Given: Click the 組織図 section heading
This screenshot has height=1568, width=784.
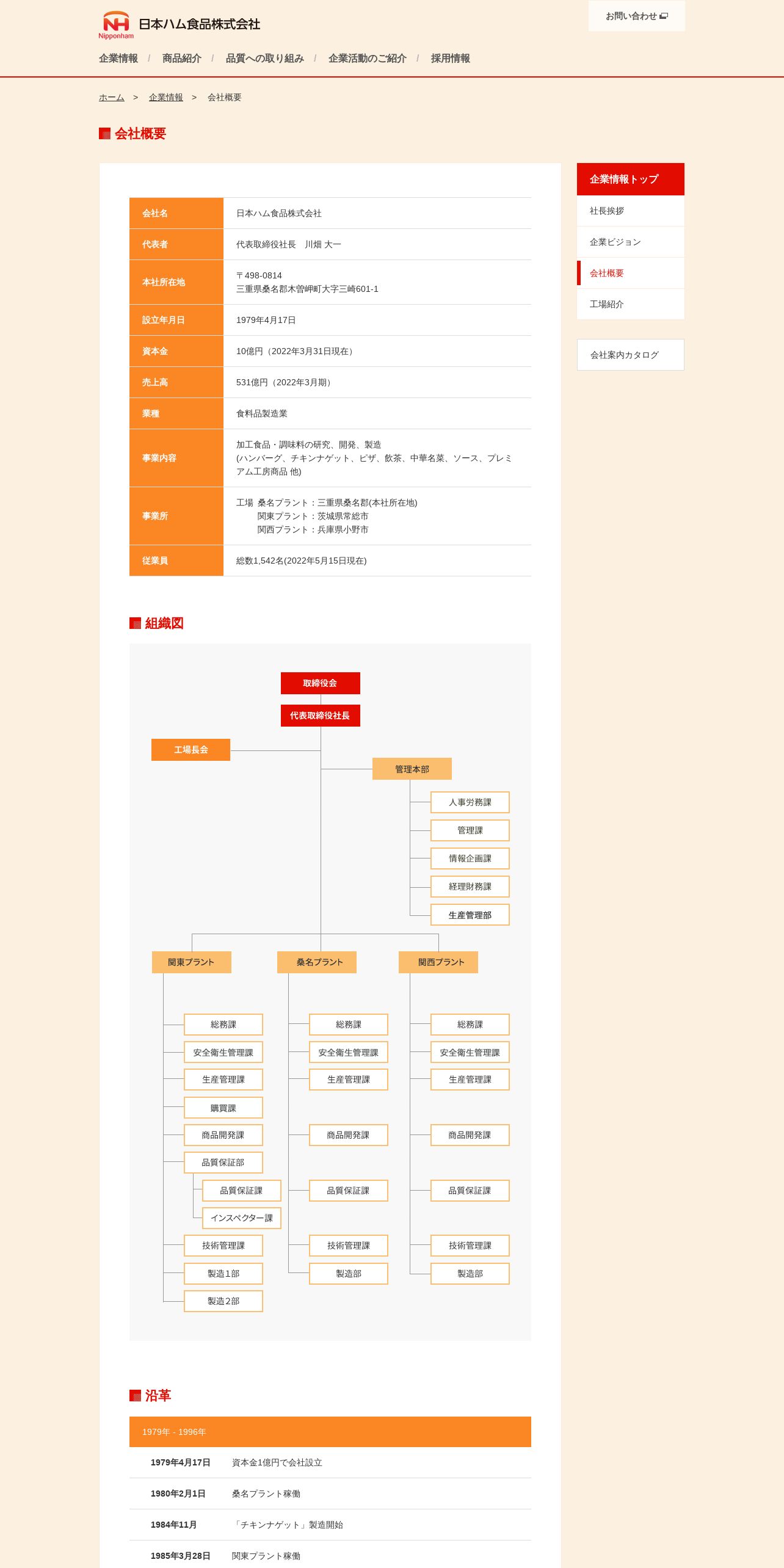Looking at the screenshot, I should click(x=164, y=623).
